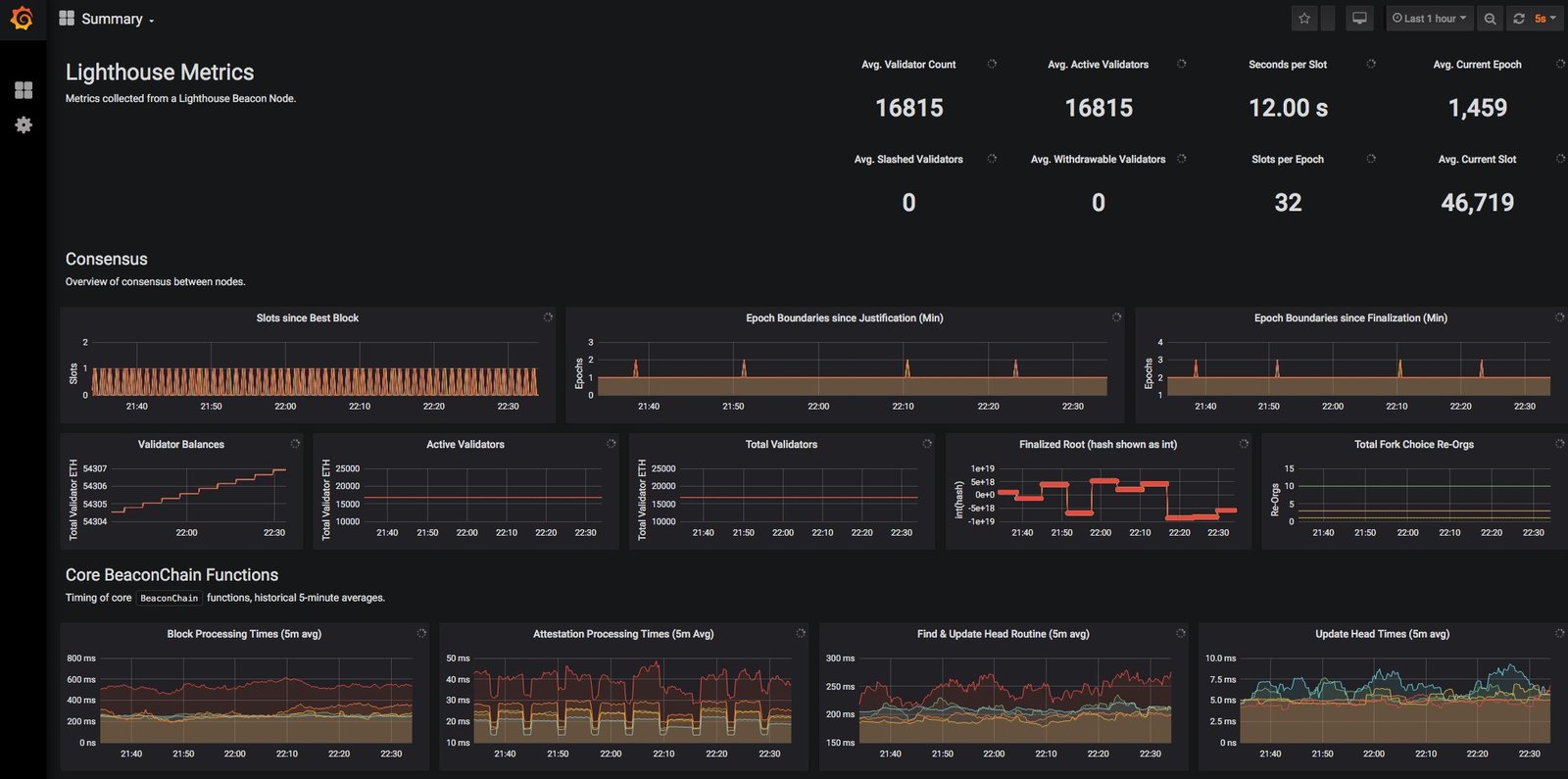Click the Total Fork Choice Re-Orgs spinner icon
Screen dimensions: 1568x779
pyautogui.click(x=1559, y=444)
